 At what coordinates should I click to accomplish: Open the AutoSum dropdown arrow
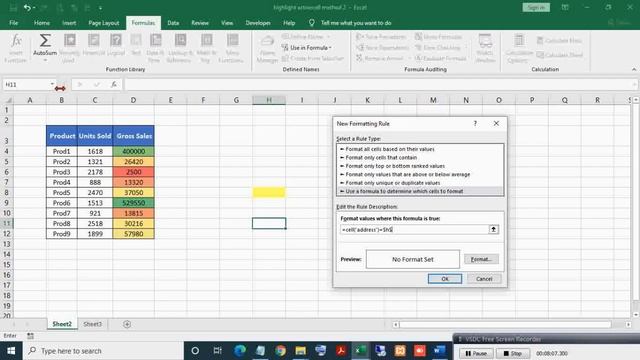pyautogui.click(x=45, y=60)
